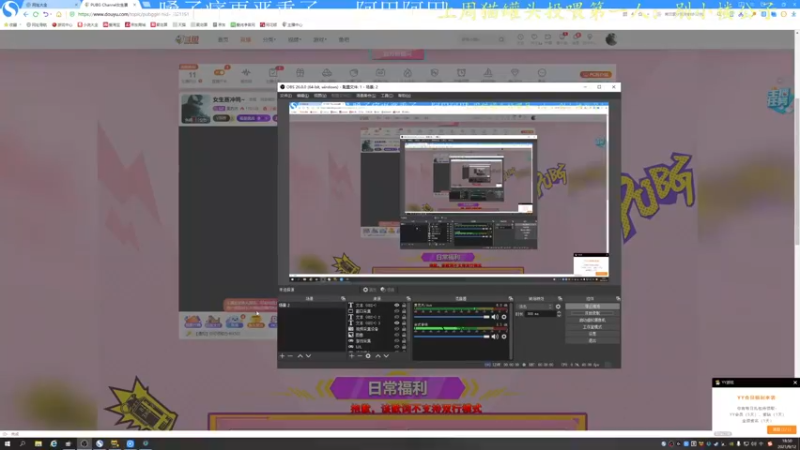Go to 首页 link on Douyu navigation

(223, 39)
